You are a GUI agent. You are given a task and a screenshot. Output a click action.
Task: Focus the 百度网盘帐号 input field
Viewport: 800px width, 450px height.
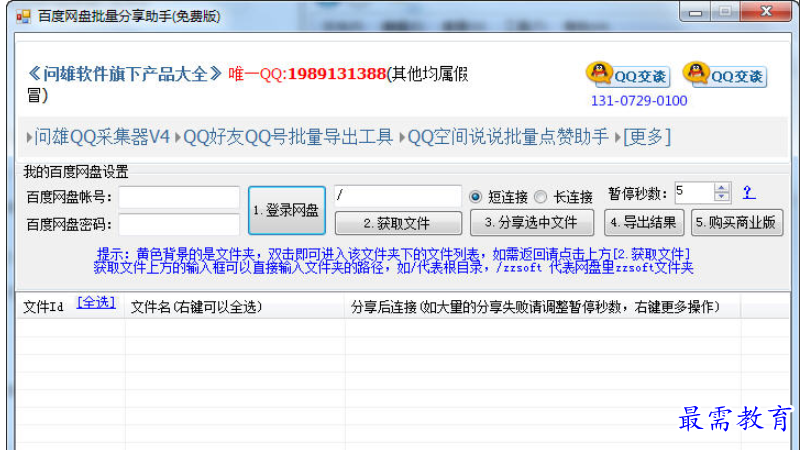click(x=179, y=197)
